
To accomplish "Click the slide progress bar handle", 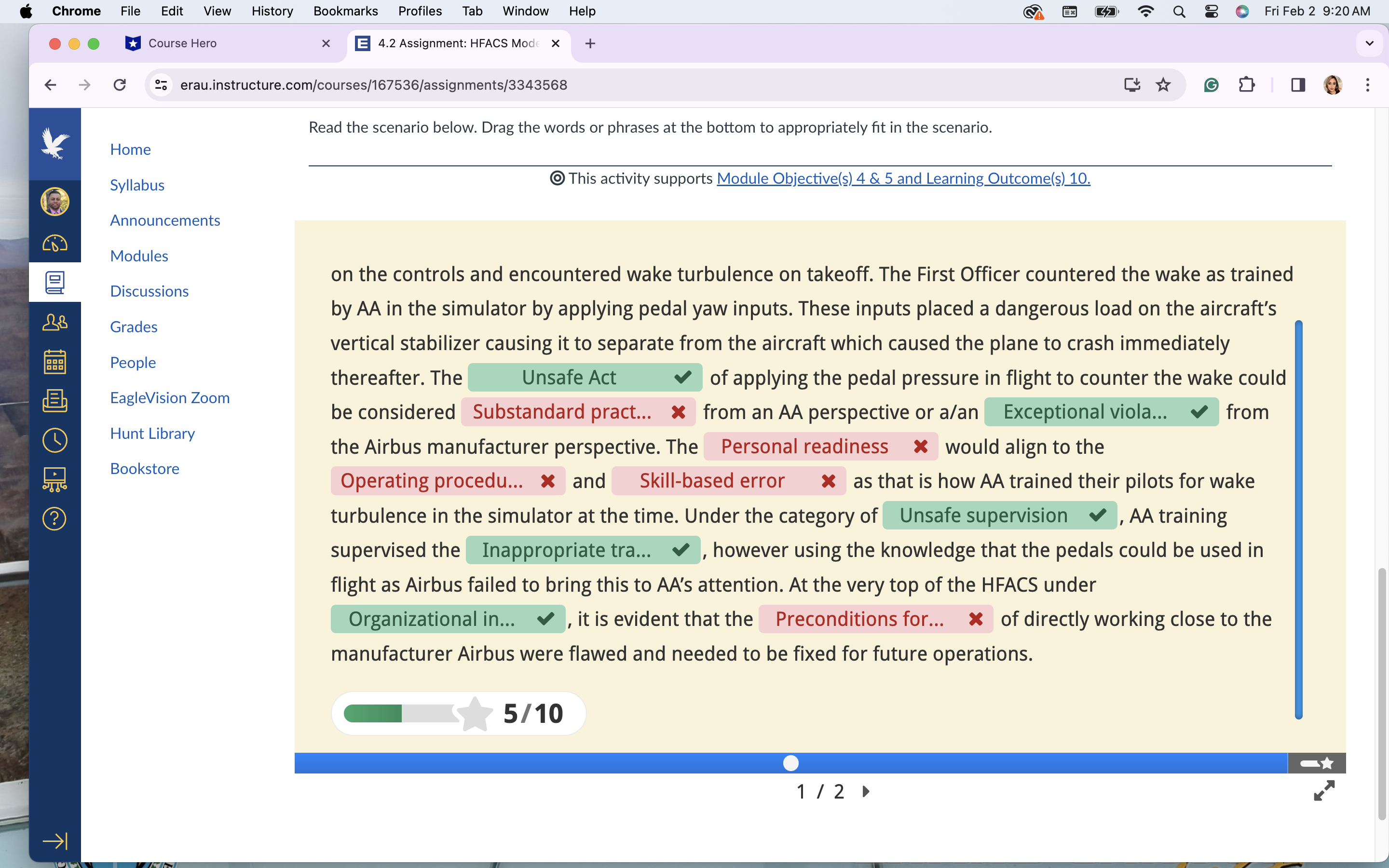I will pyautogui.click(x=790, y=763).
